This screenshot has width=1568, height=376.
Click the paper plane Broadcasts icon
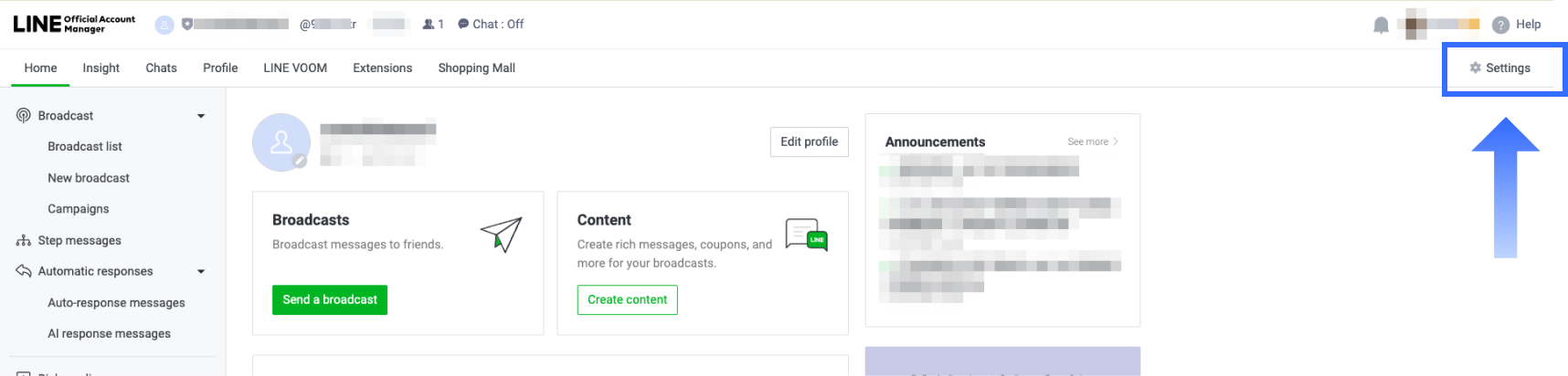coord(501,235)
